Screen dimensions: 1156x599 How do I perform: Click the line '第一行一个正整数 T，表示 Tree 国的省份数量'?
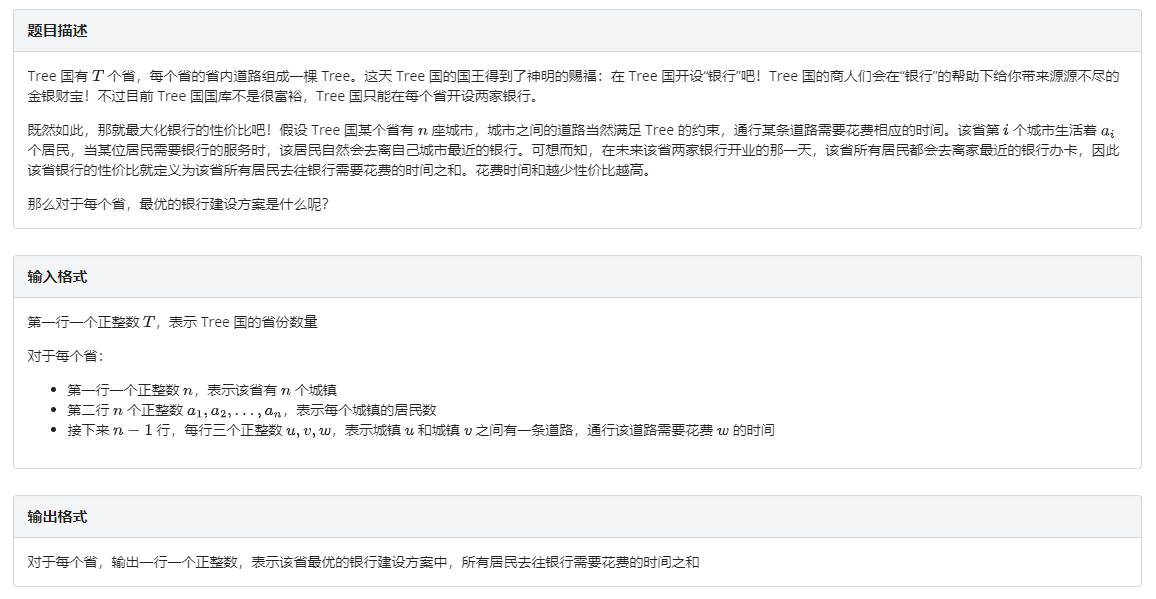173,322
